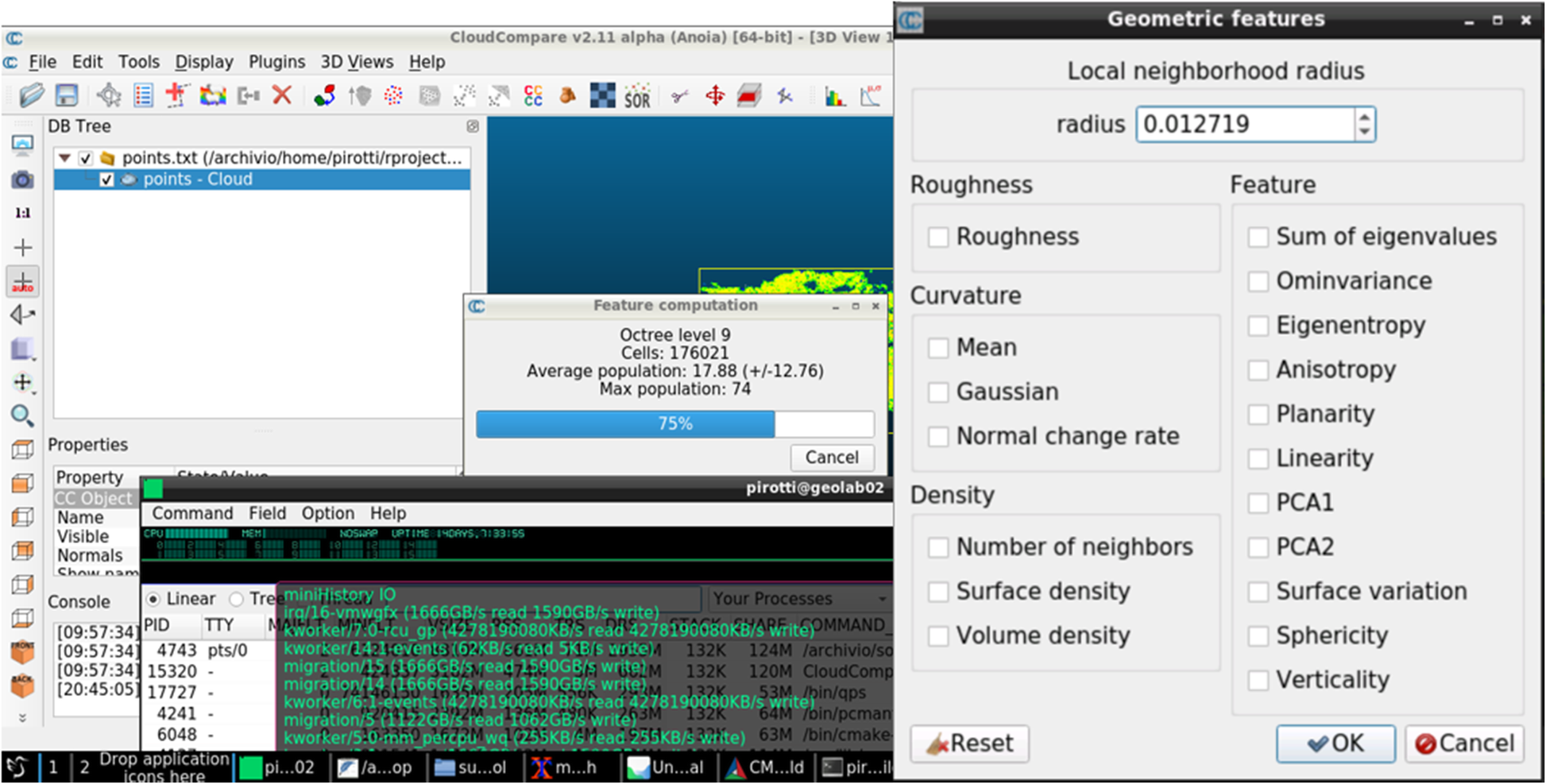
Task: Click the FRONT view cube icon
Action: (22, 651)
